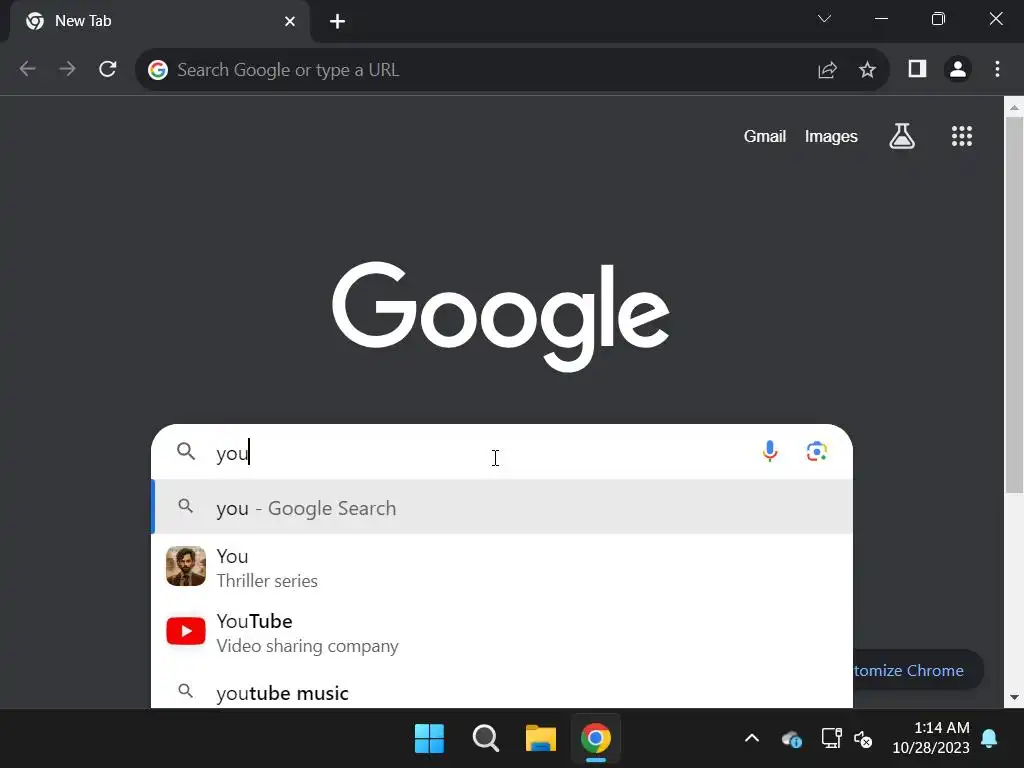Screen dimensions: 1024x768
Task: Select the "You Thriller series" suggestion
Action: pyautogui.click(x=502, y=568)
